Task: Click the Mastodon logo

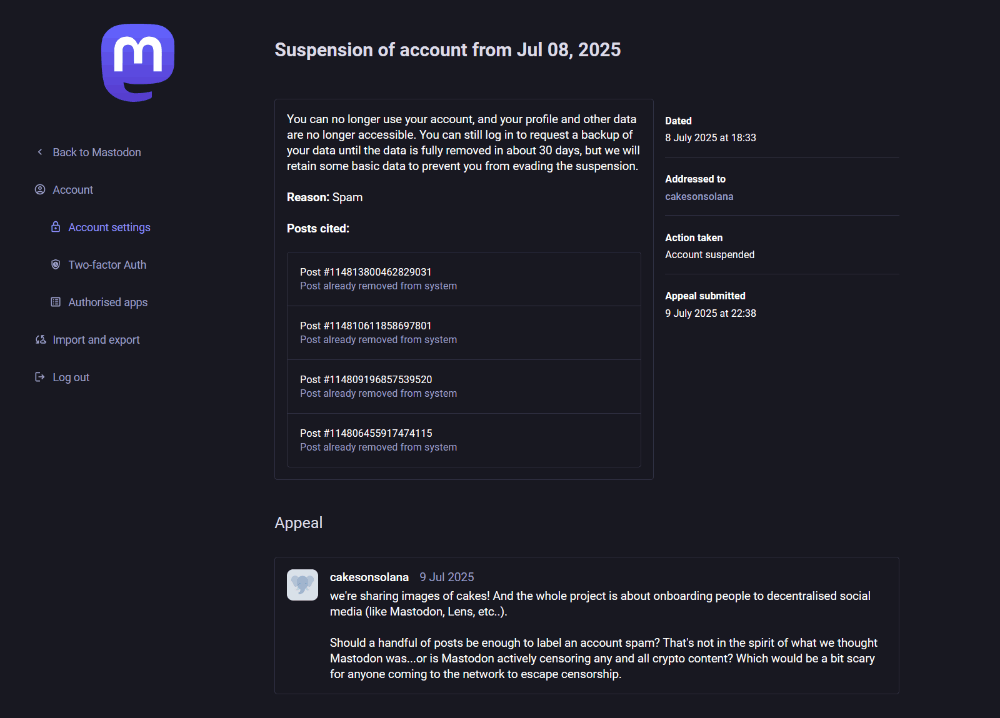Action: point(138,62)
